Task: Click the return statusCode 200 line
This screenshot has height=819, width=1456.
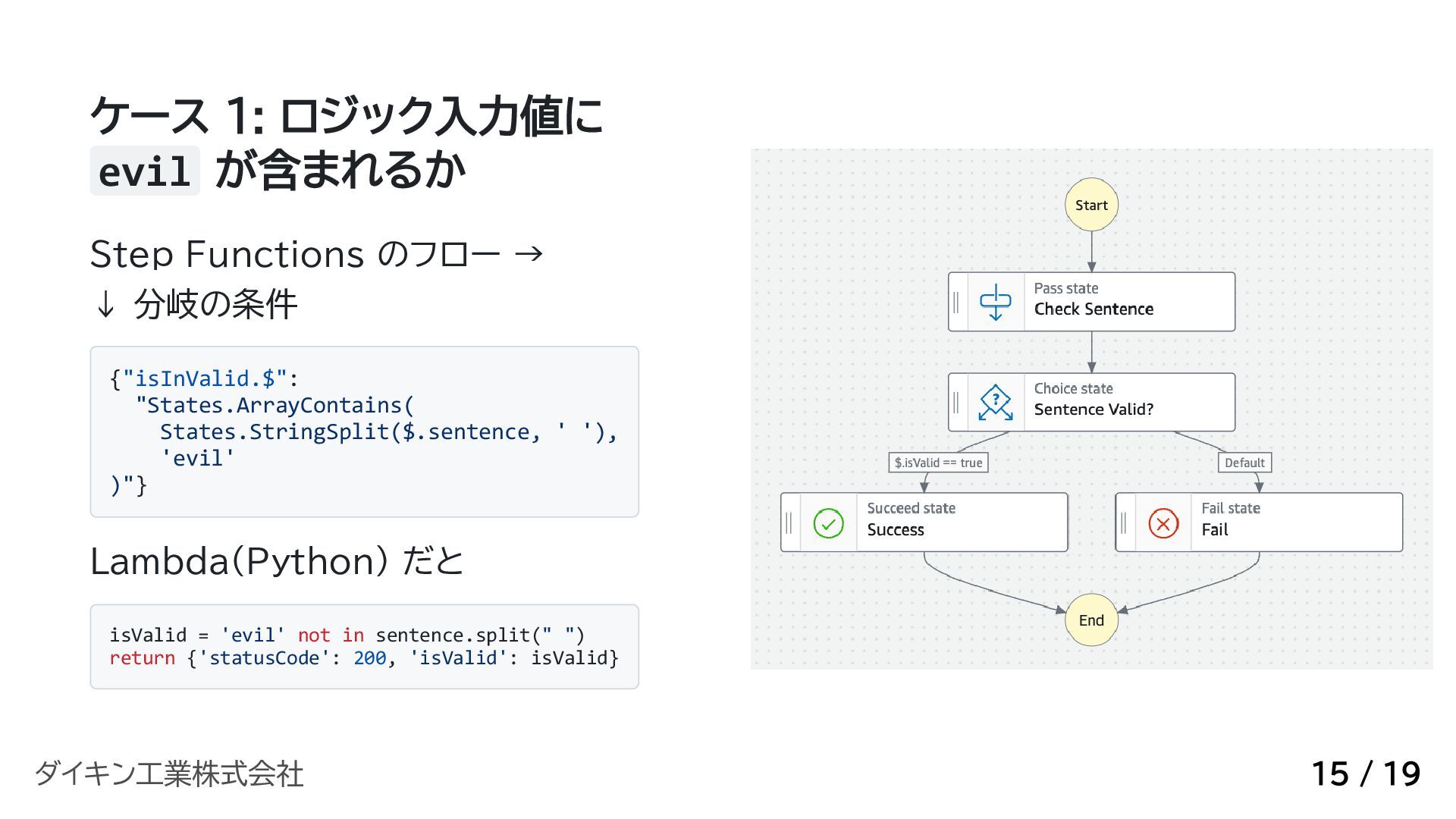Action: (364, 657)
